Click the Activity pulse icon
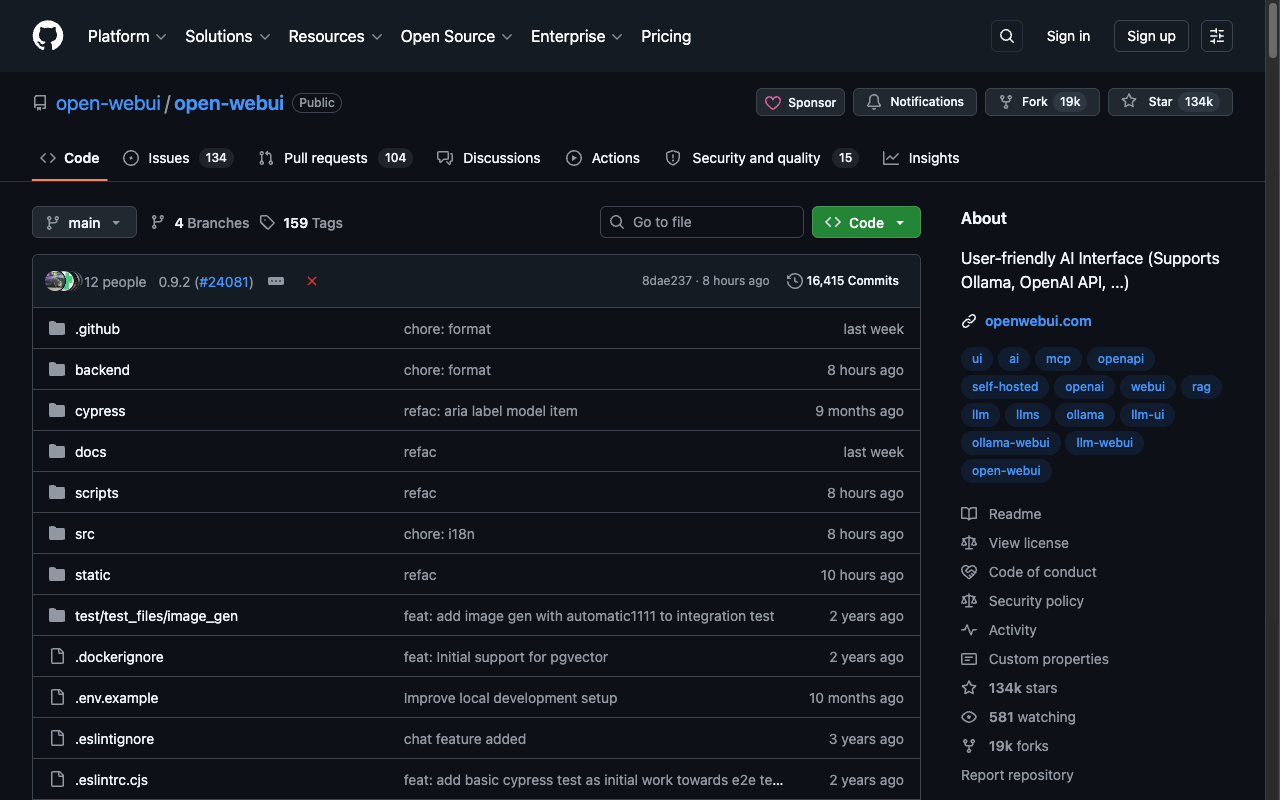 tap(968, 630)
